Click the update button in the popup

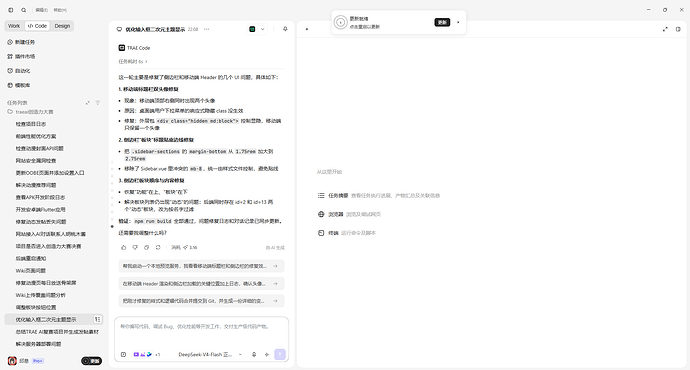pos(442,22)
